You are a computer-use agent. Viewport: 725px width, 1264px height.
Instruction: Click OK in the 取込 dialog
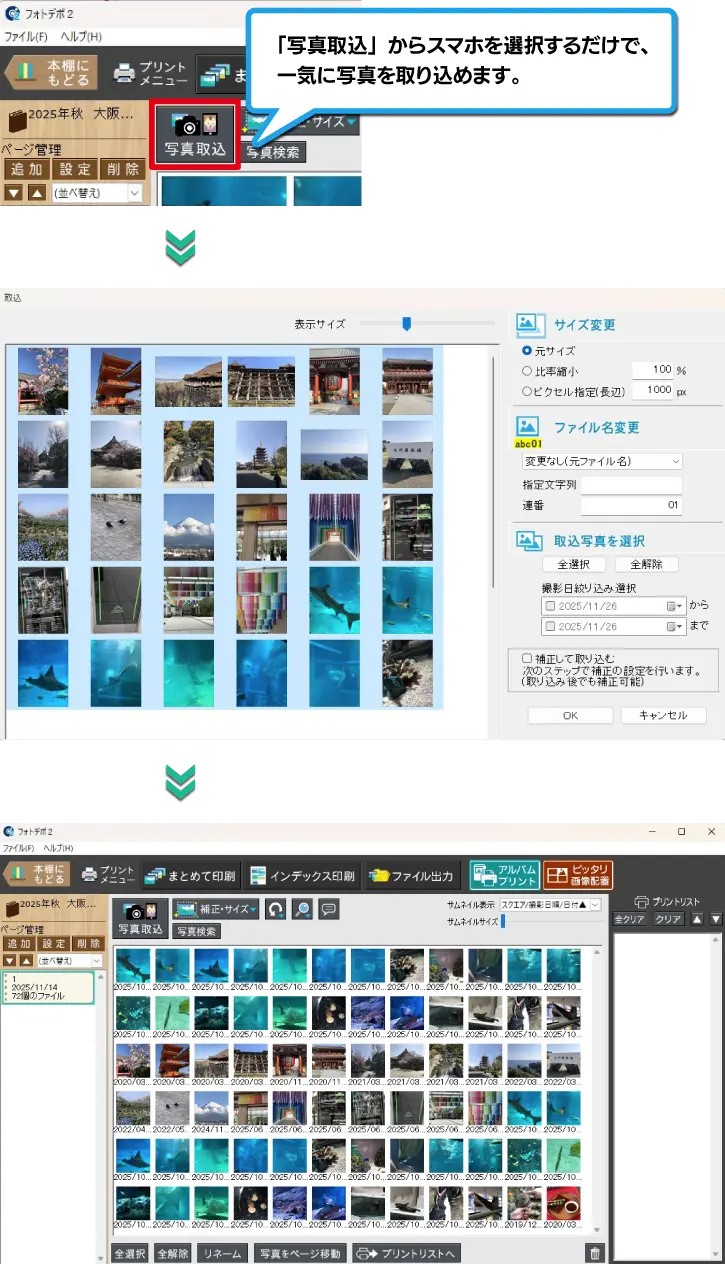(x=570, y=715)
